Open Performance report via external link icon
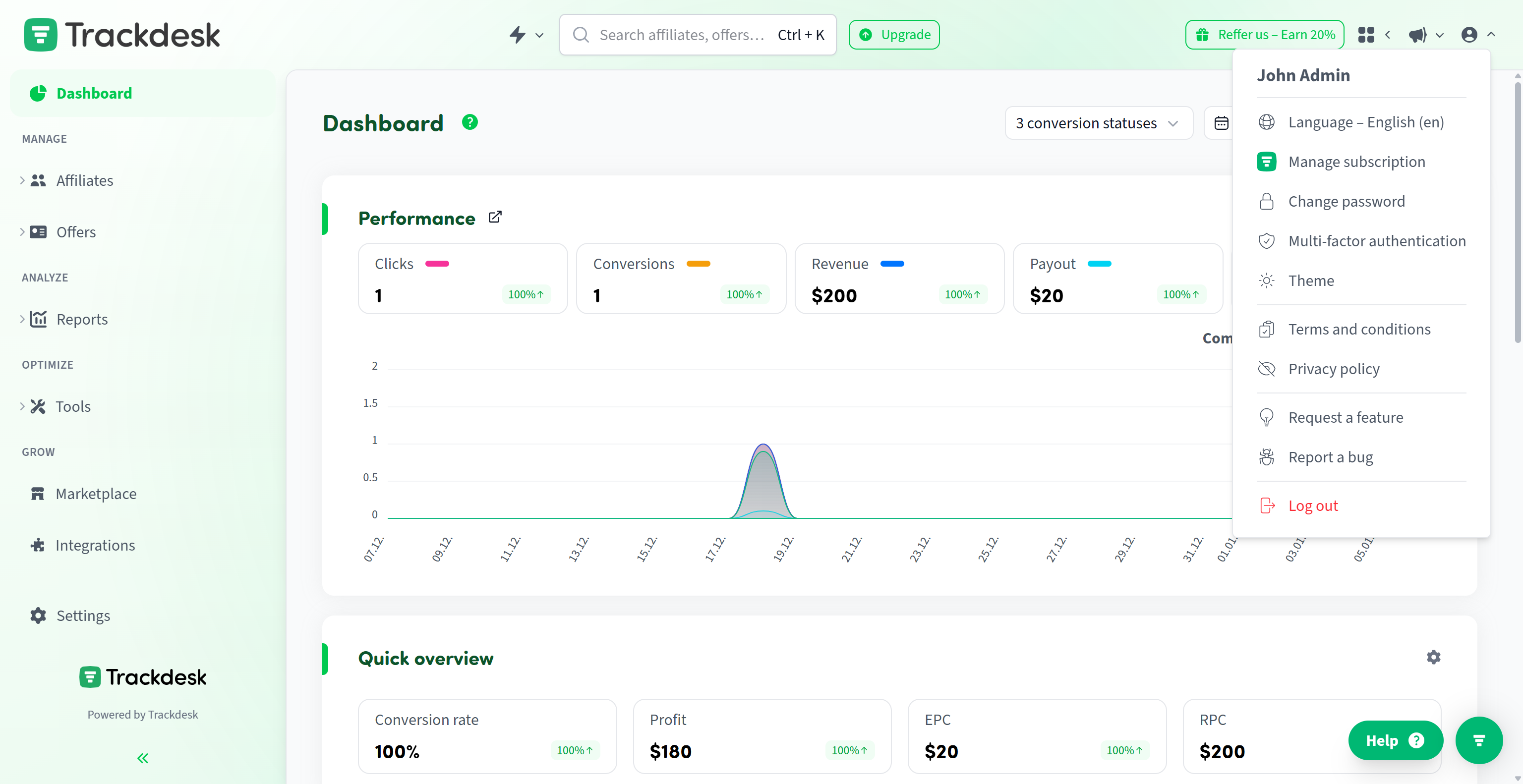 (x=495, y=218)
